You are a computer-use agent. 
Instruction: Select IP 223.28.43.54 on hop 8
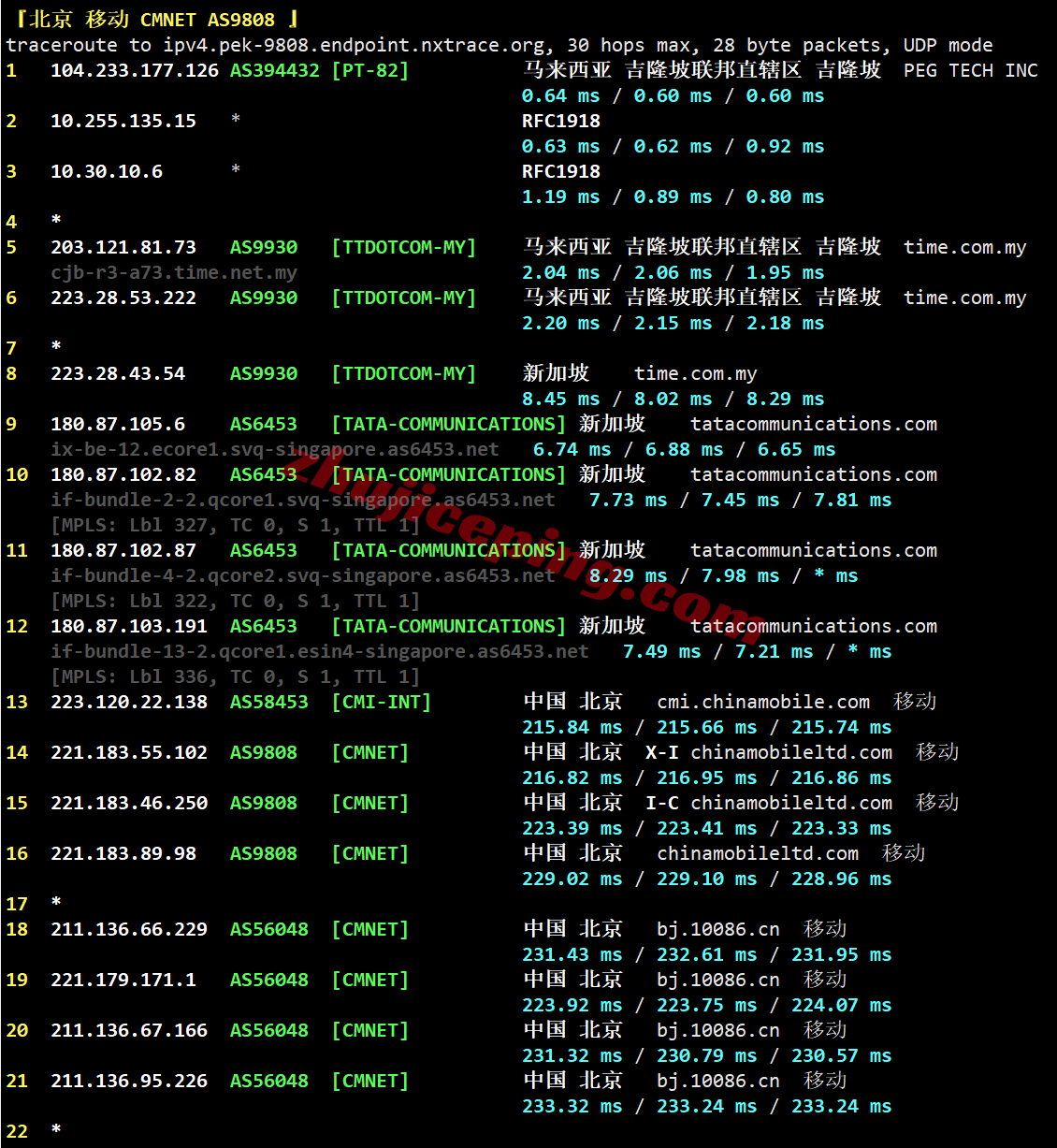(x=118, y=373)
